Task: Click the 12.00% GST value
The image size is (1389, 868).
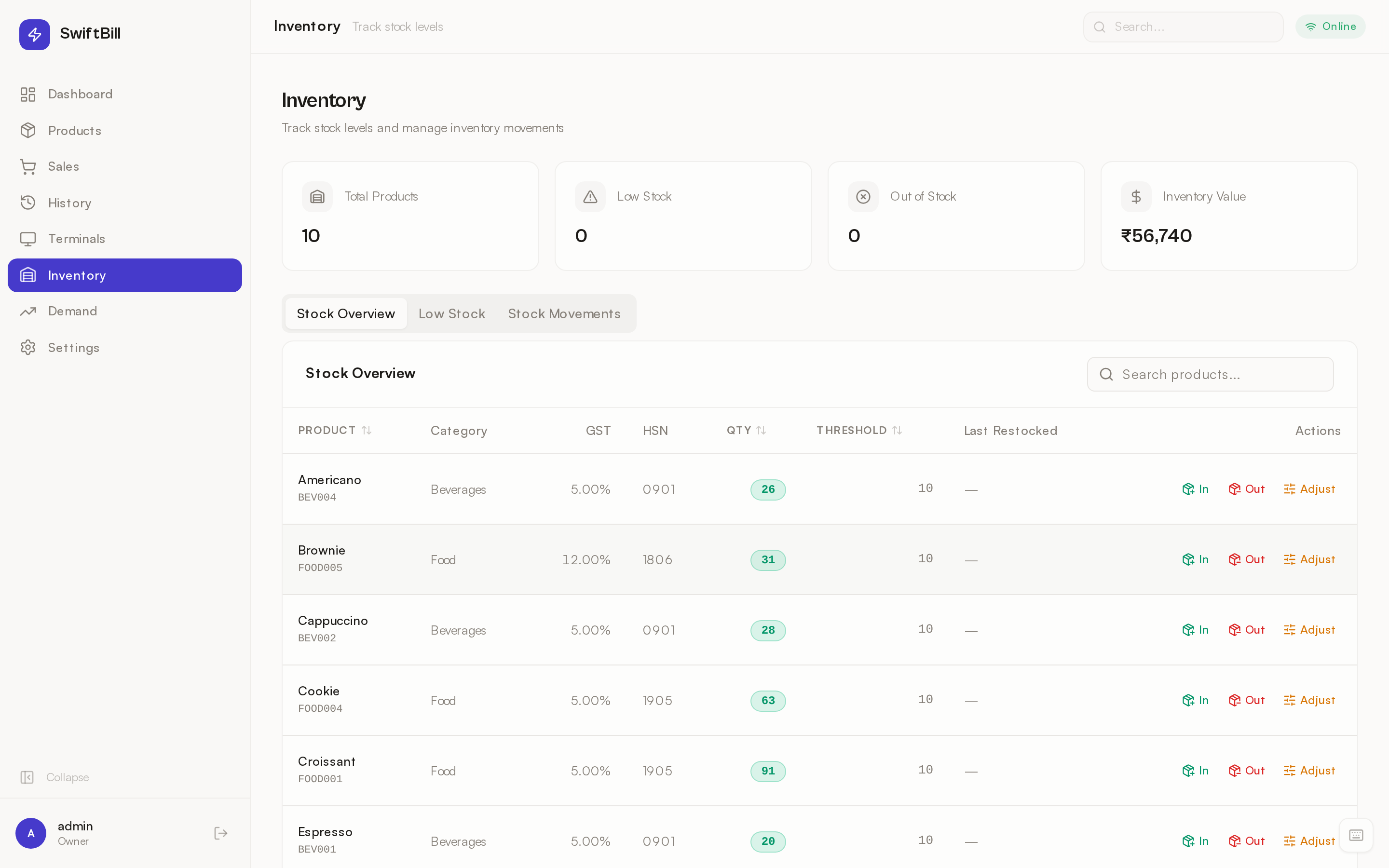Action: point(586,560)
